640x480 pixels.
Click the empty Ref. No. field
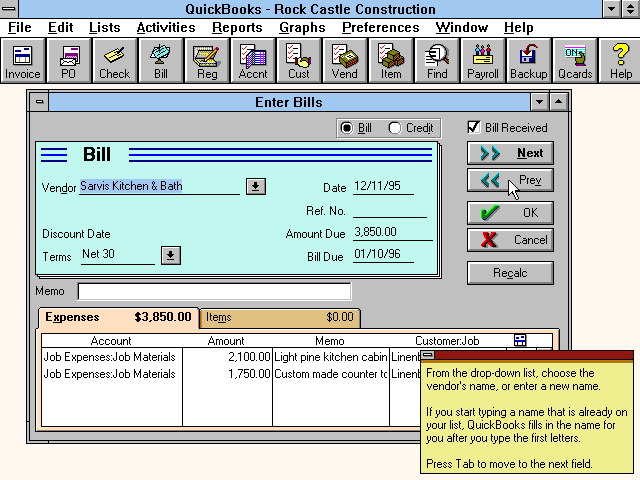(x=390, y=211)
